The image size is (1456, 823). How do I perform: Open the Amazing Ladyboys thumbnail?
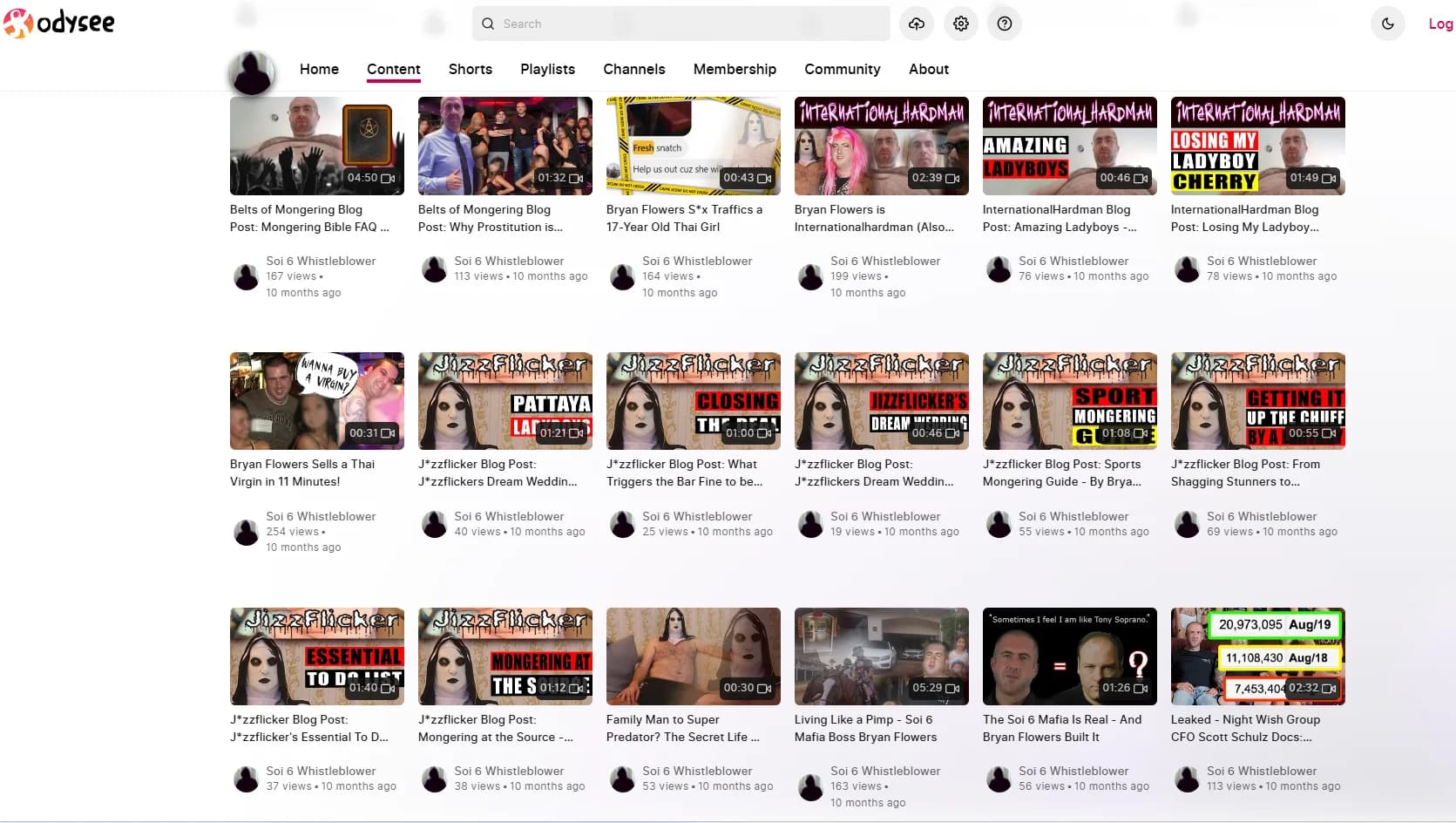[x=1070, y=146]
